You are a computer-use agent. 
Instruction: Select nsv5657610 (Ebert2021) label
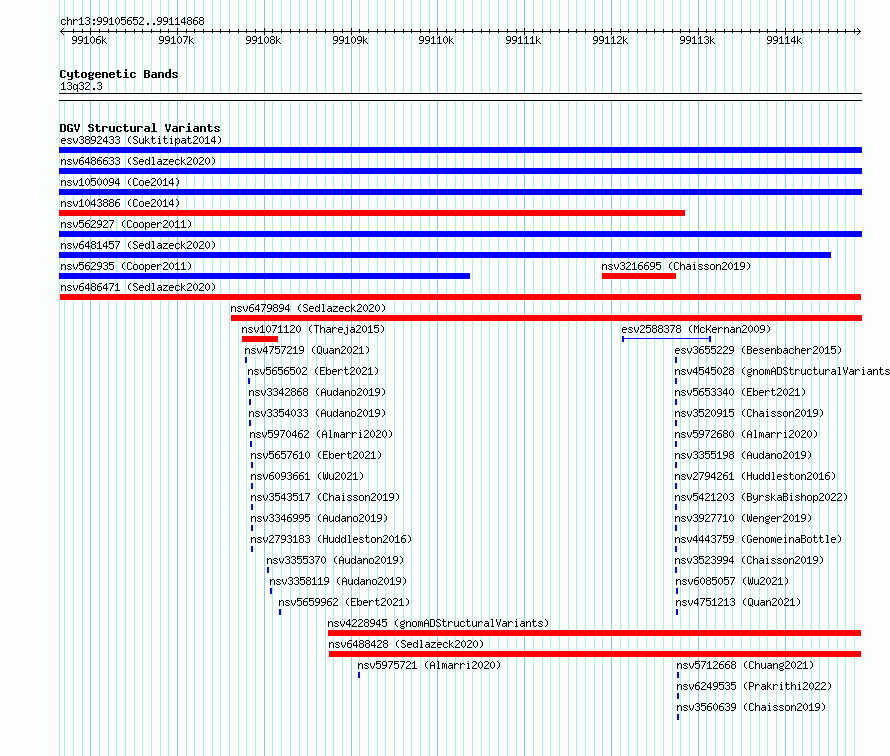pos(316,455)
